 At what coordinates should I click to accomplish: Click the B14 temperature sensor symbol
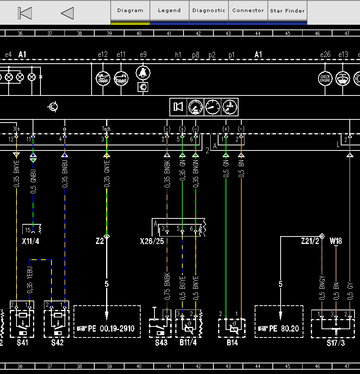(x=232, y=328)
